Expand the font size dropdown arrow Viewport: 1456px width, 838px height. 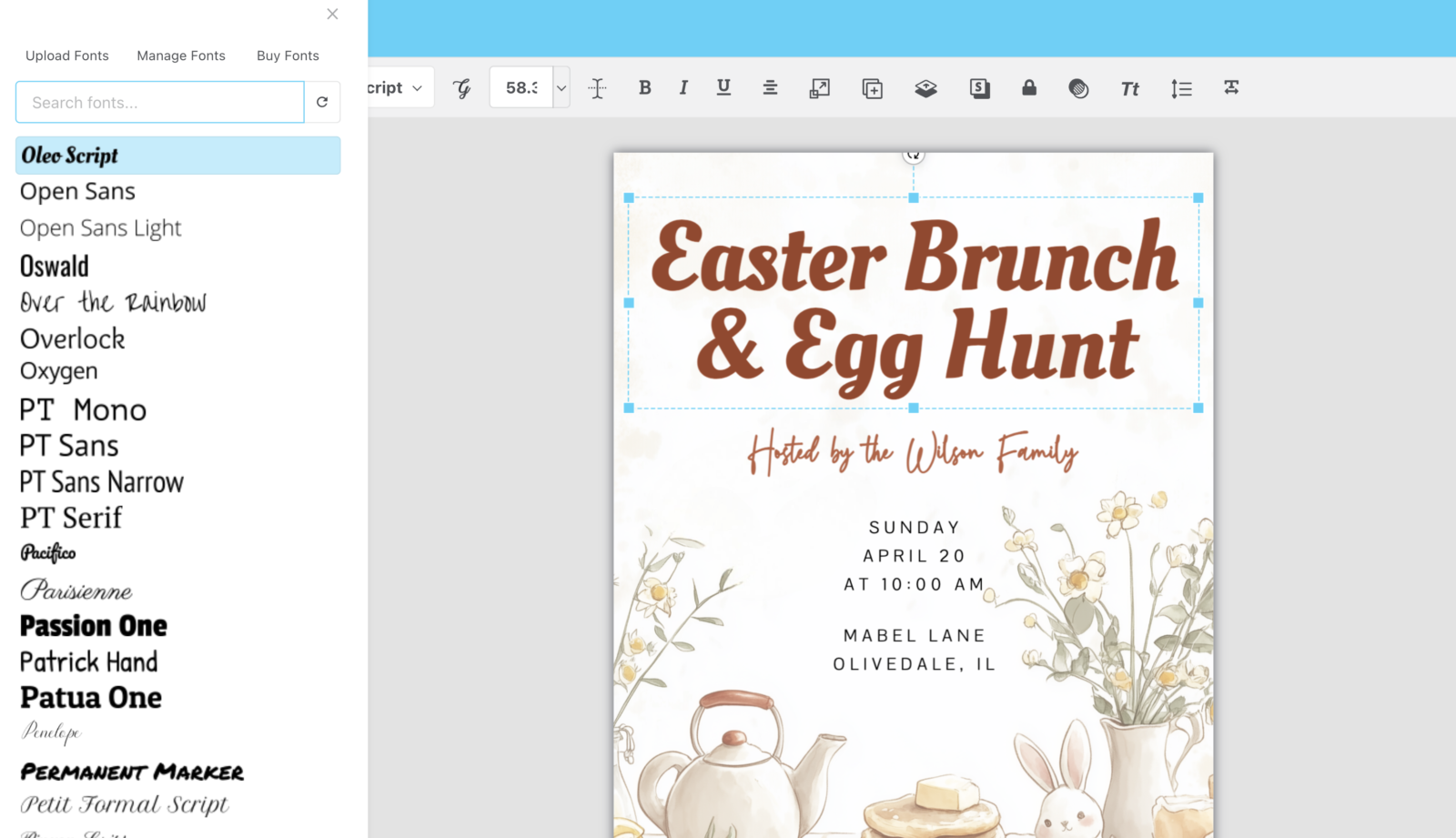pos(561,88)
